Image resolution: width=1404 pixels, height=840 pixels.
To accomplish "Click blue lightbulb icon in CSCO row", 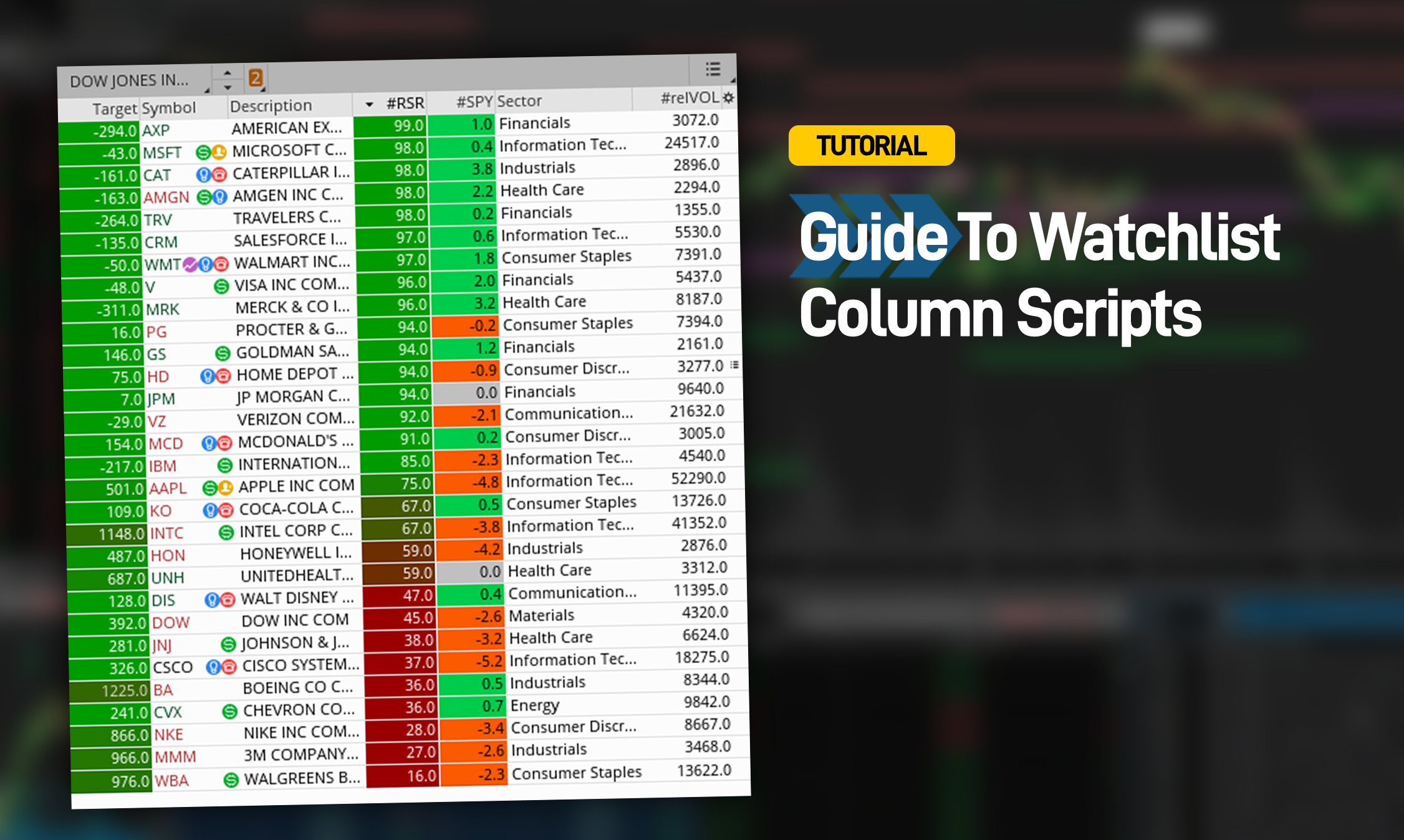I will click(x=214, y=667).
